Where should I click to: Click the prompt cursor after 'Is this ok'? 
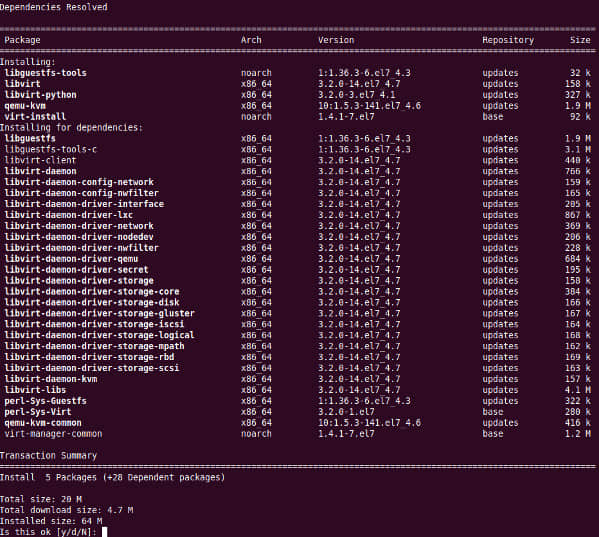105,532
